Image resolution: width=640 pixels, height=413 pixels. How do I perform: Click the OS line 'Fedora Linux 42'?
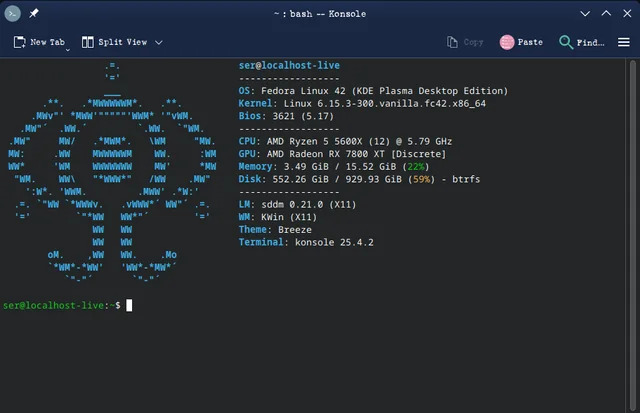373,91
